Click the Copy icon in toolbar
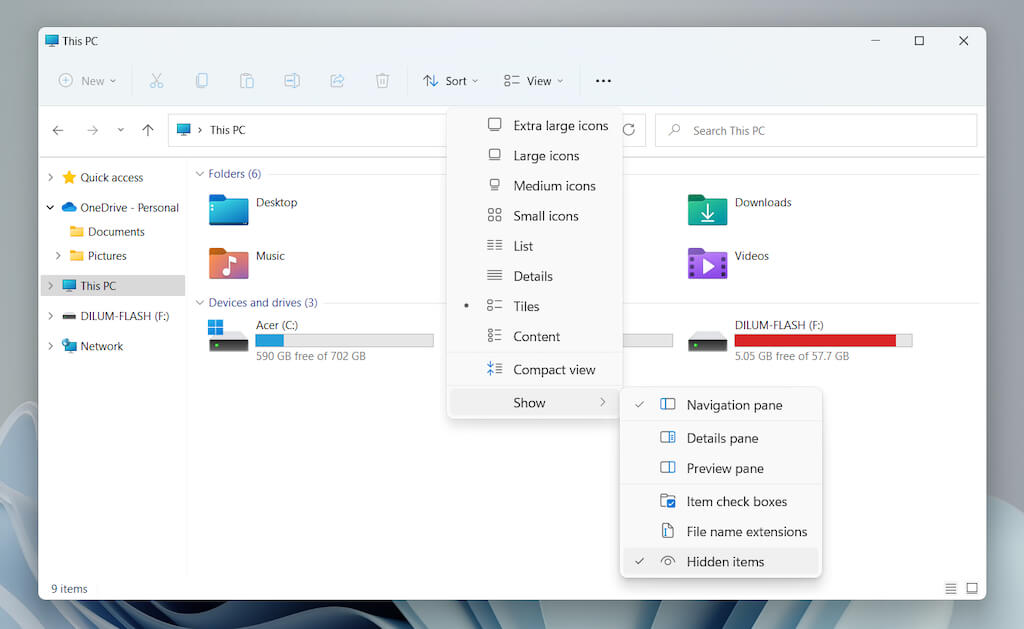Screen dimensions: 1024x629 [x=202, y=81]
